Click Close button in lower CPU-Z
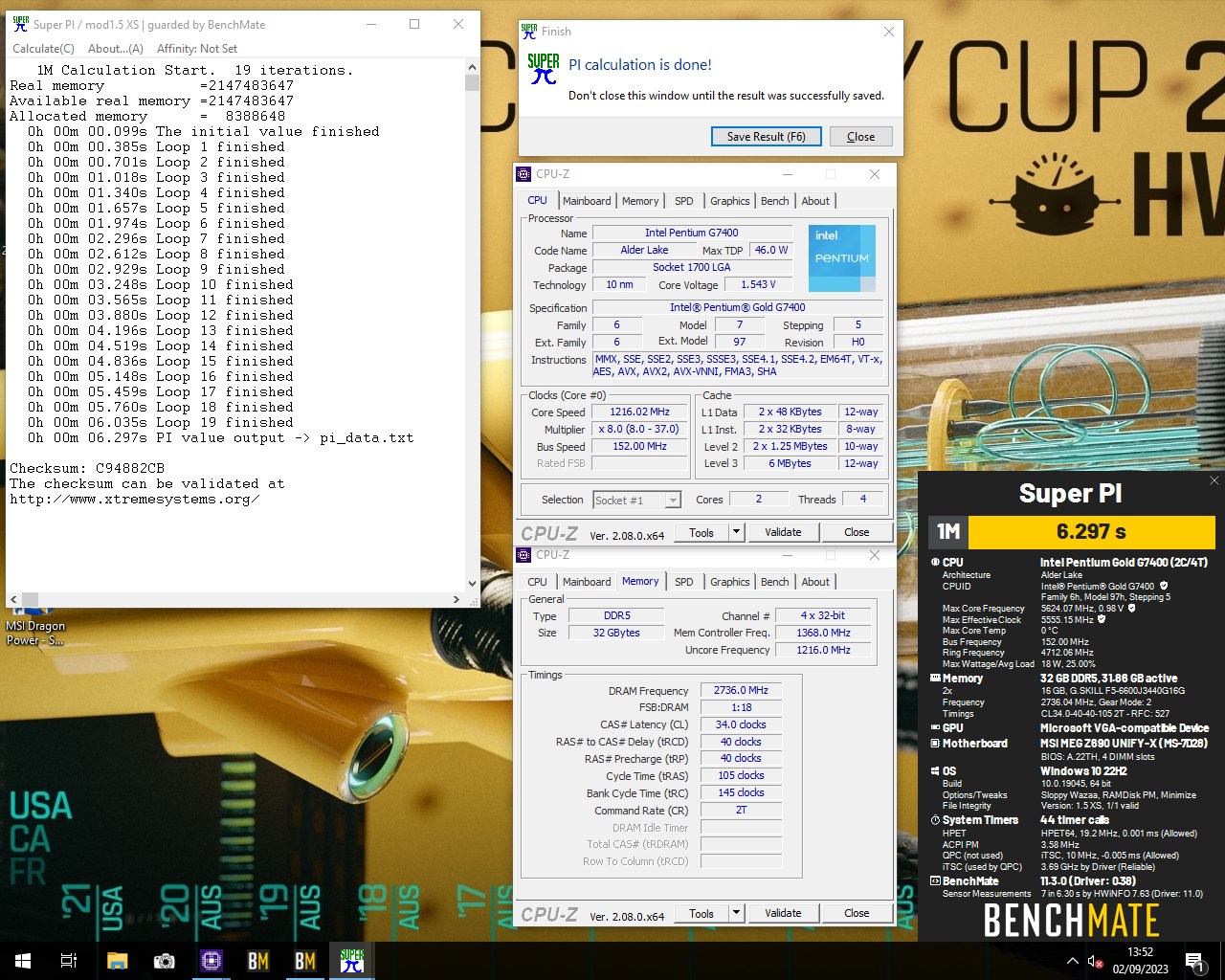Viewport: 1225px width, 980px height. [x=857, y=914]
